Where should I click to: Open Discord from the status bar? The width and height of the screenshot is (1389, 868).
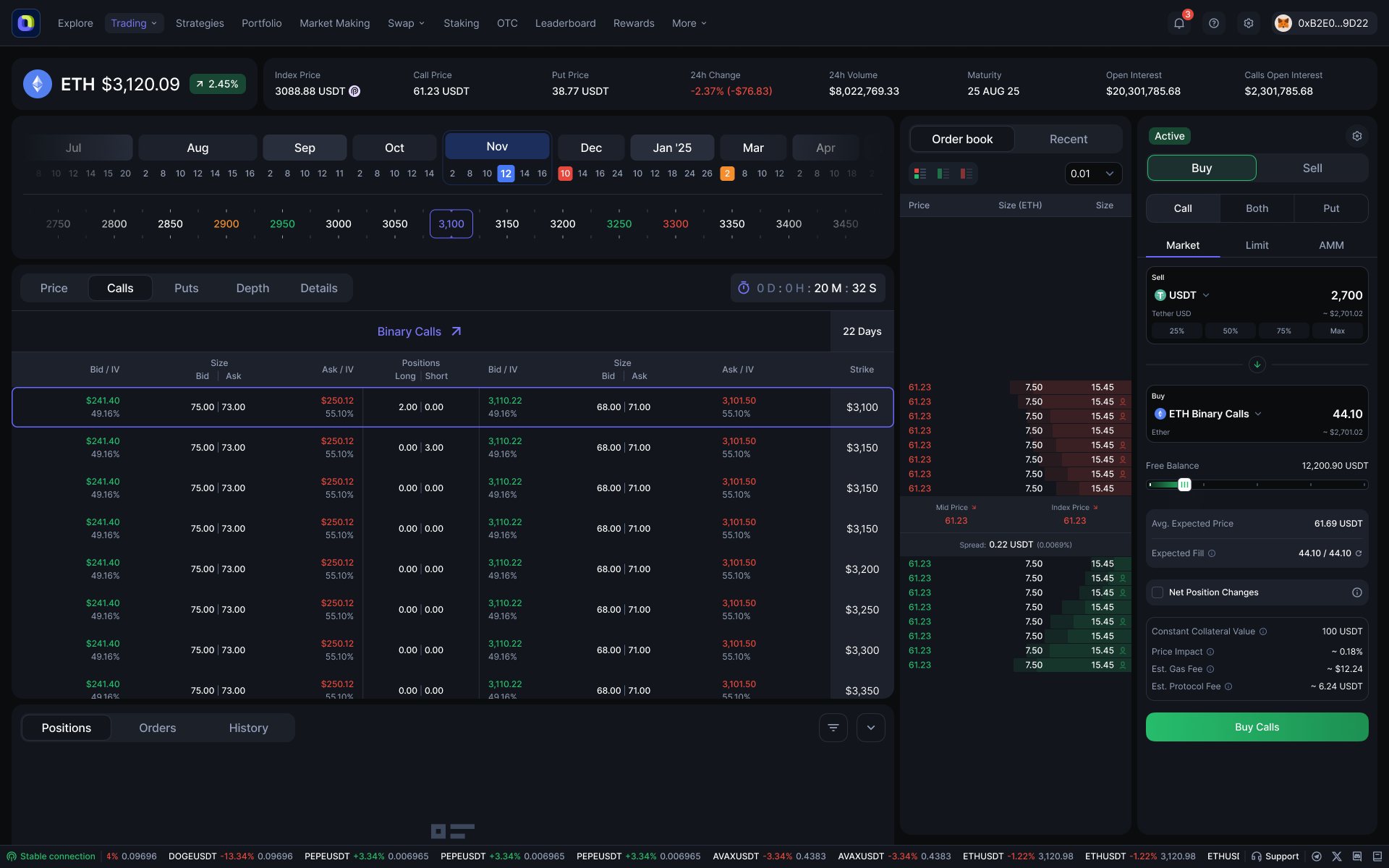pos(1357,856)
